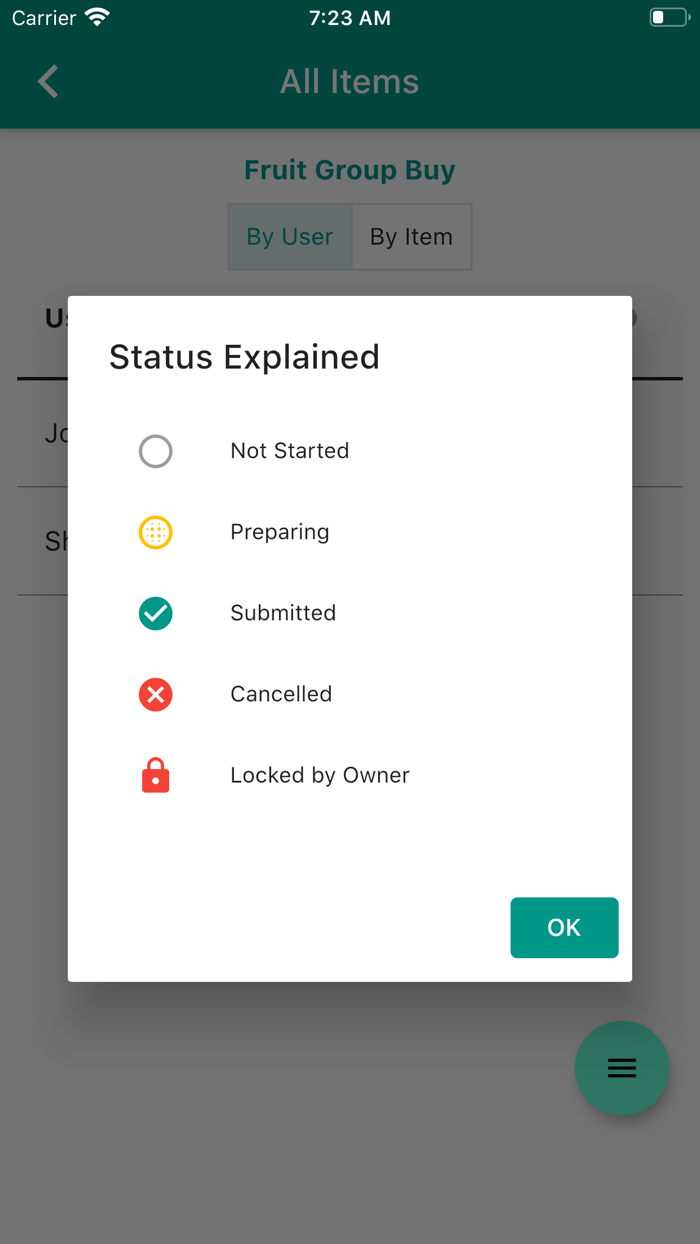700x1244 pixels.
Task: Click the red Locked by Owner padlock
Action: click(156, 776)
